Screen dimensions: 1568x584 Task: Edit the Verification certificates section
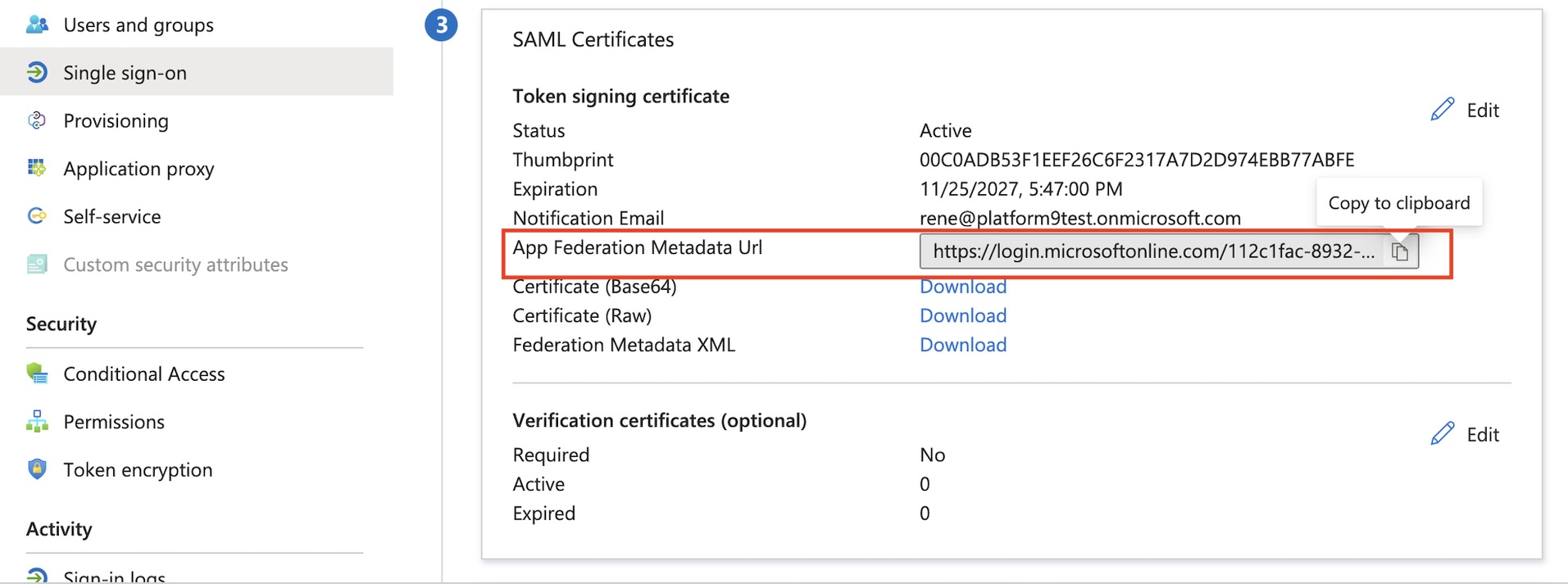click(x=1466, y=435)
